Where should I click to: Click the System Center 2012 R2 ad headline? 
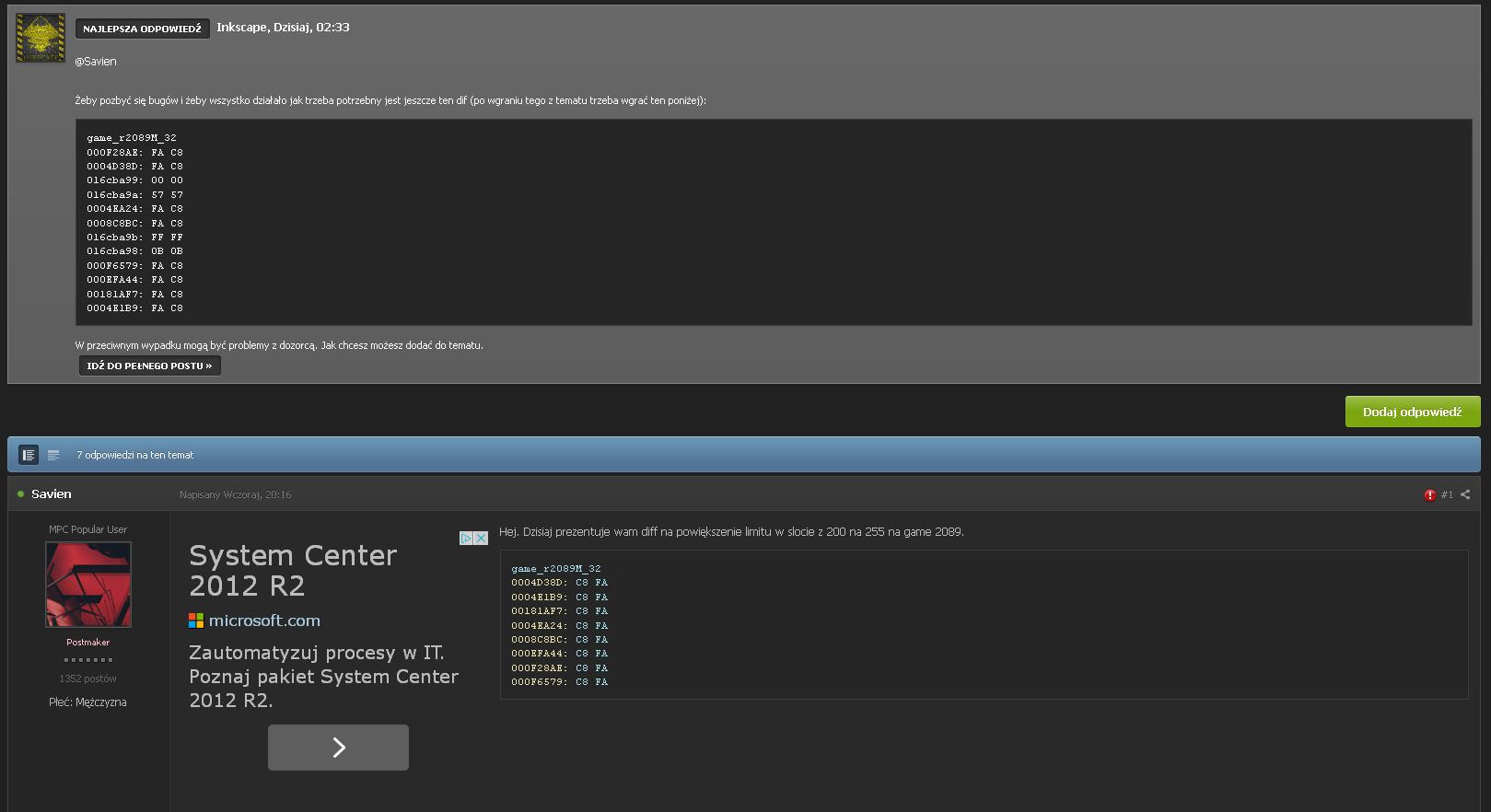tap(293, 570)
